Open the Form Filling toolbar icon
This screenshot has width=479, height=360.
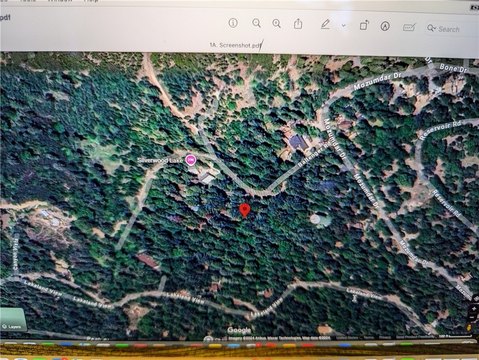(x=409, y=27)
